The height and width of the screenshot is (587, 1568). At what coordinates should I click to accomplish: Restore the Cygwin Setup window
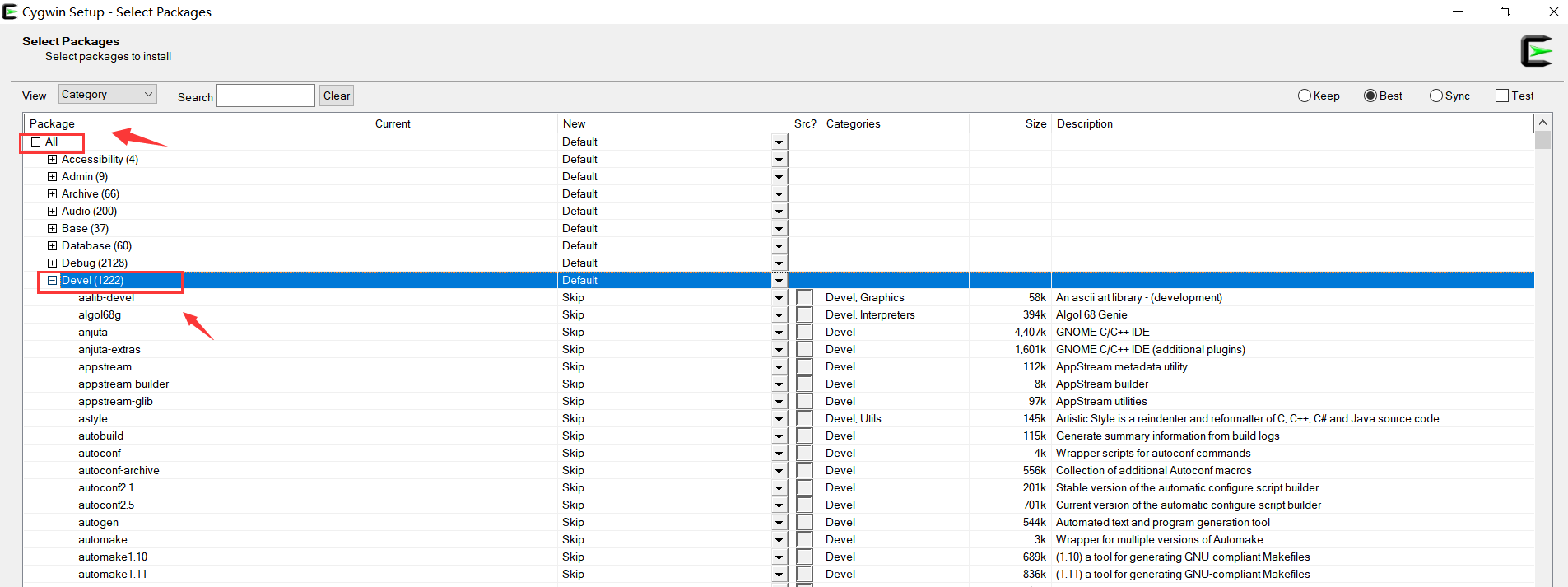pyautogui.click(x=1505, y=12)
